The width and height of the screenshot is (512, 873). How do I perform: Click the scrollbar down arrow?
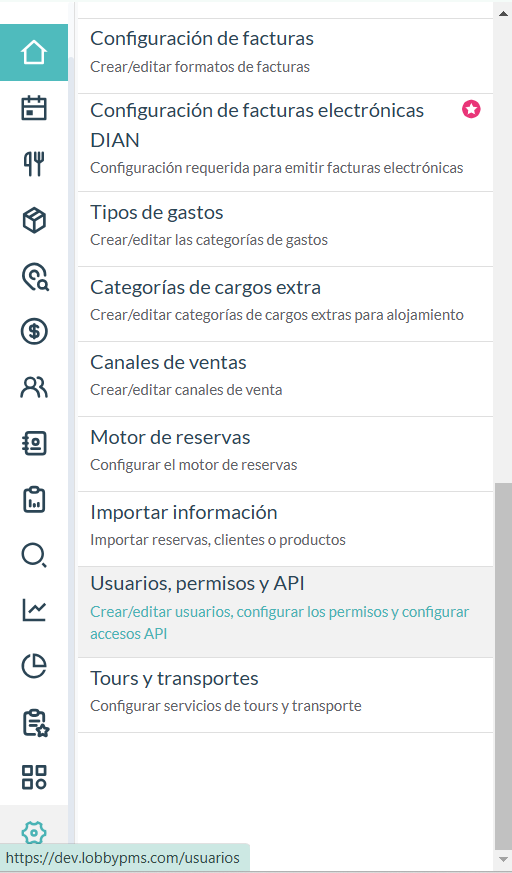[x=503, y=859]
